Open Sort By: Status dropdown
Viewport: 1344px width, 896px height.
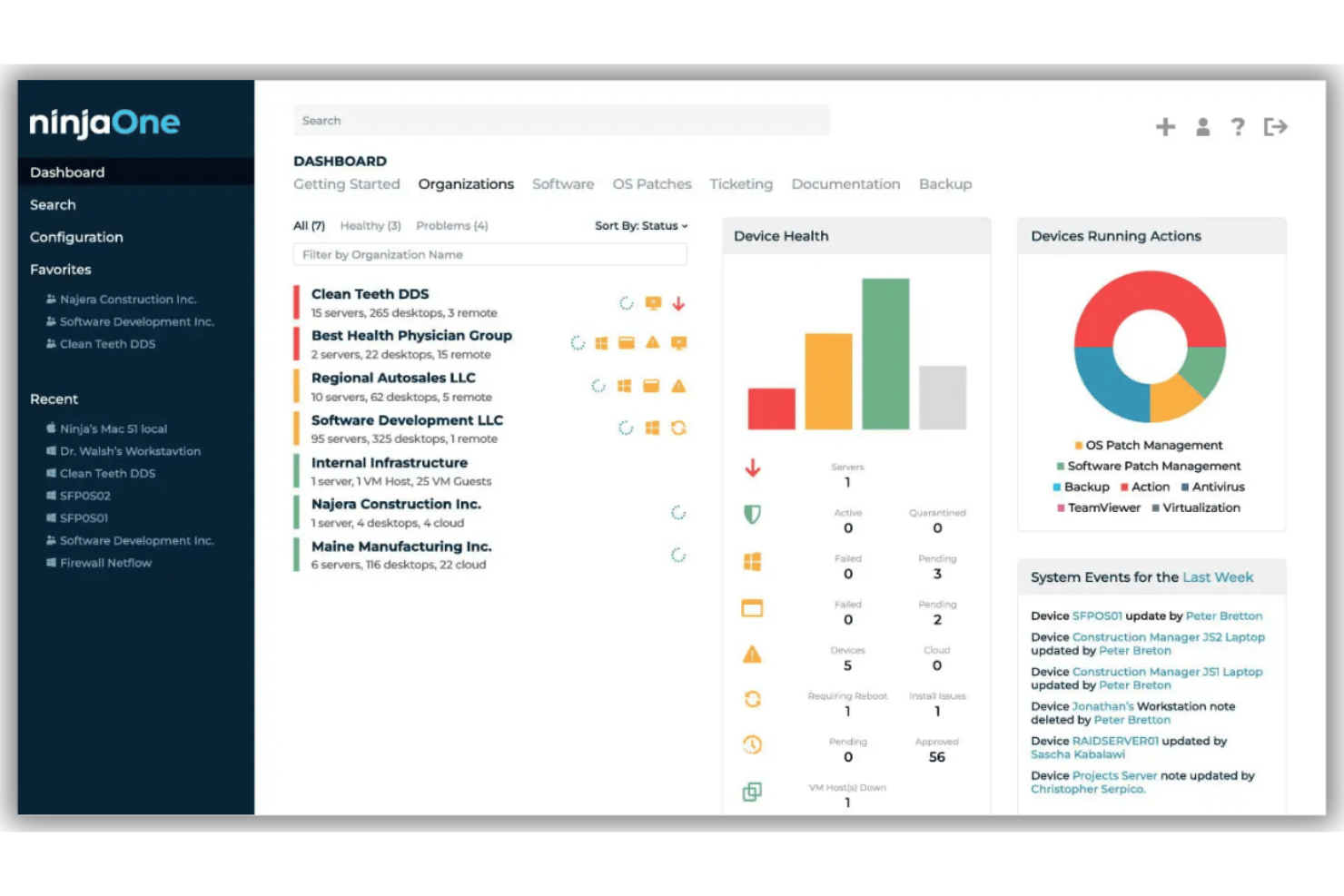tap(641, 226)
